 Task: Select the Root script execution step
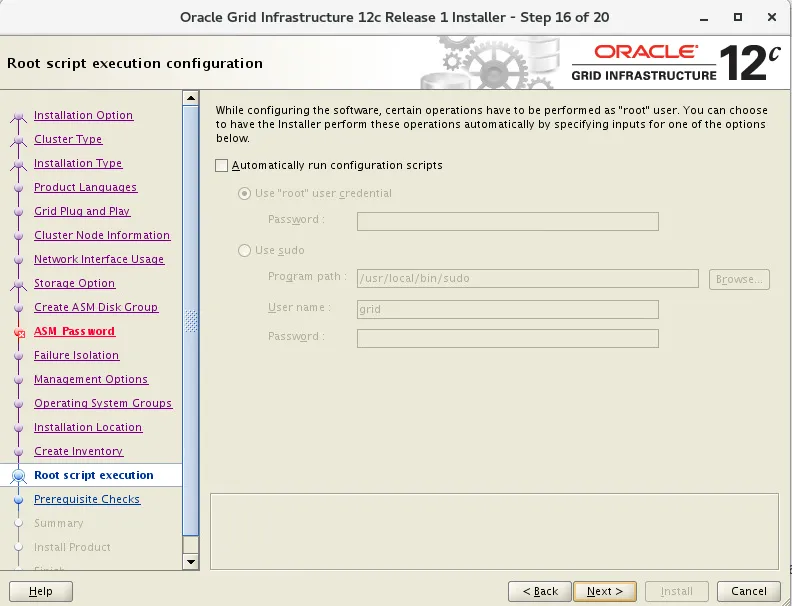pos(94,475)
